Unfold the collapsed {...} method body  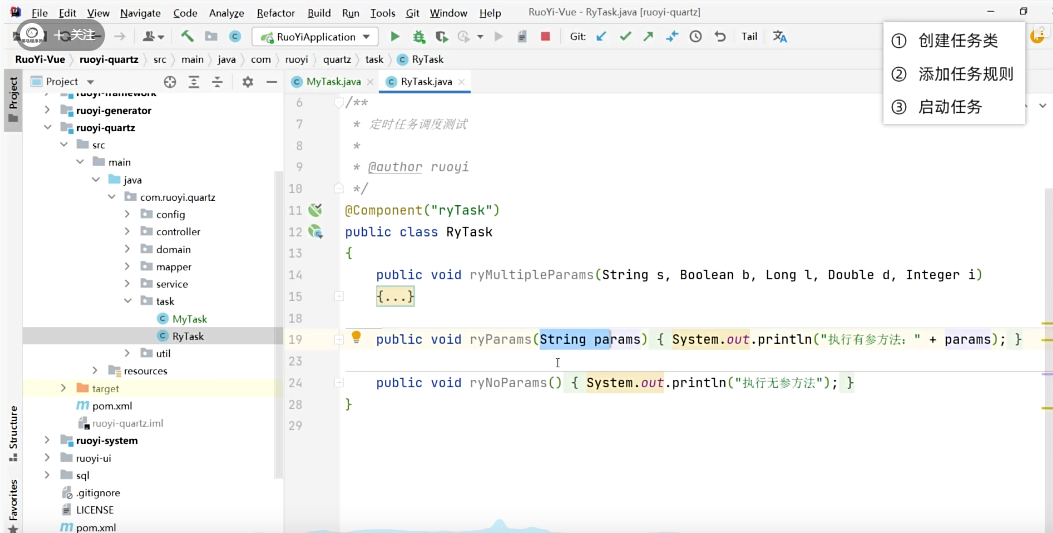click(x=396, y=296)
